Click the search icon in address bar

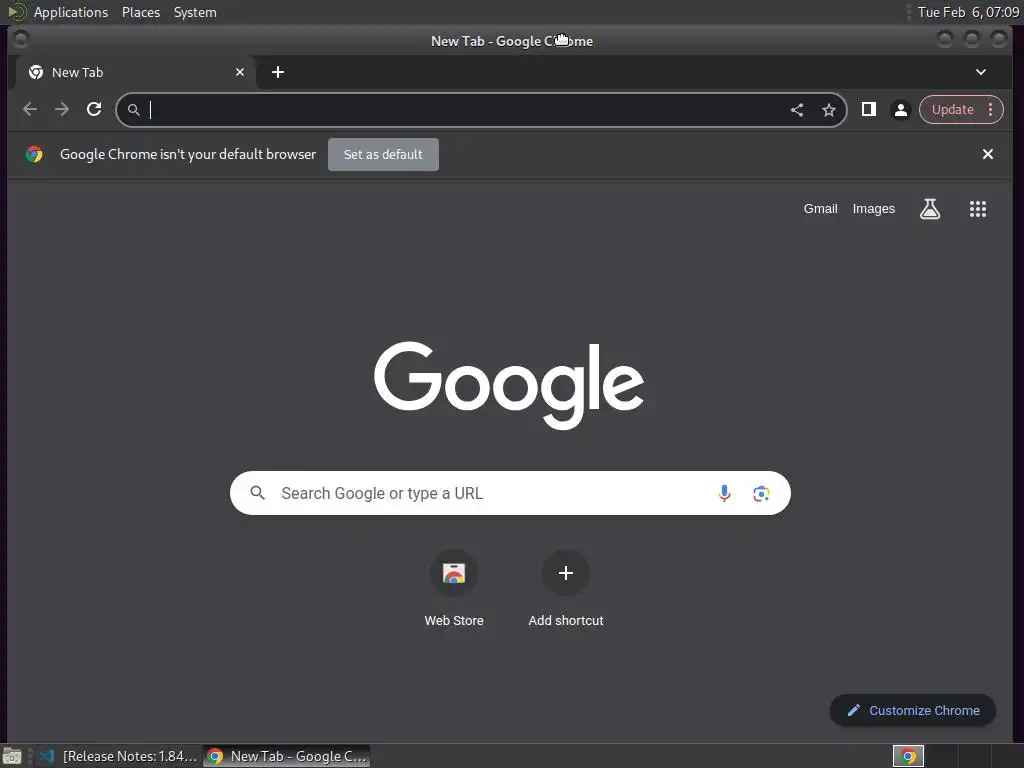[133, 110]
